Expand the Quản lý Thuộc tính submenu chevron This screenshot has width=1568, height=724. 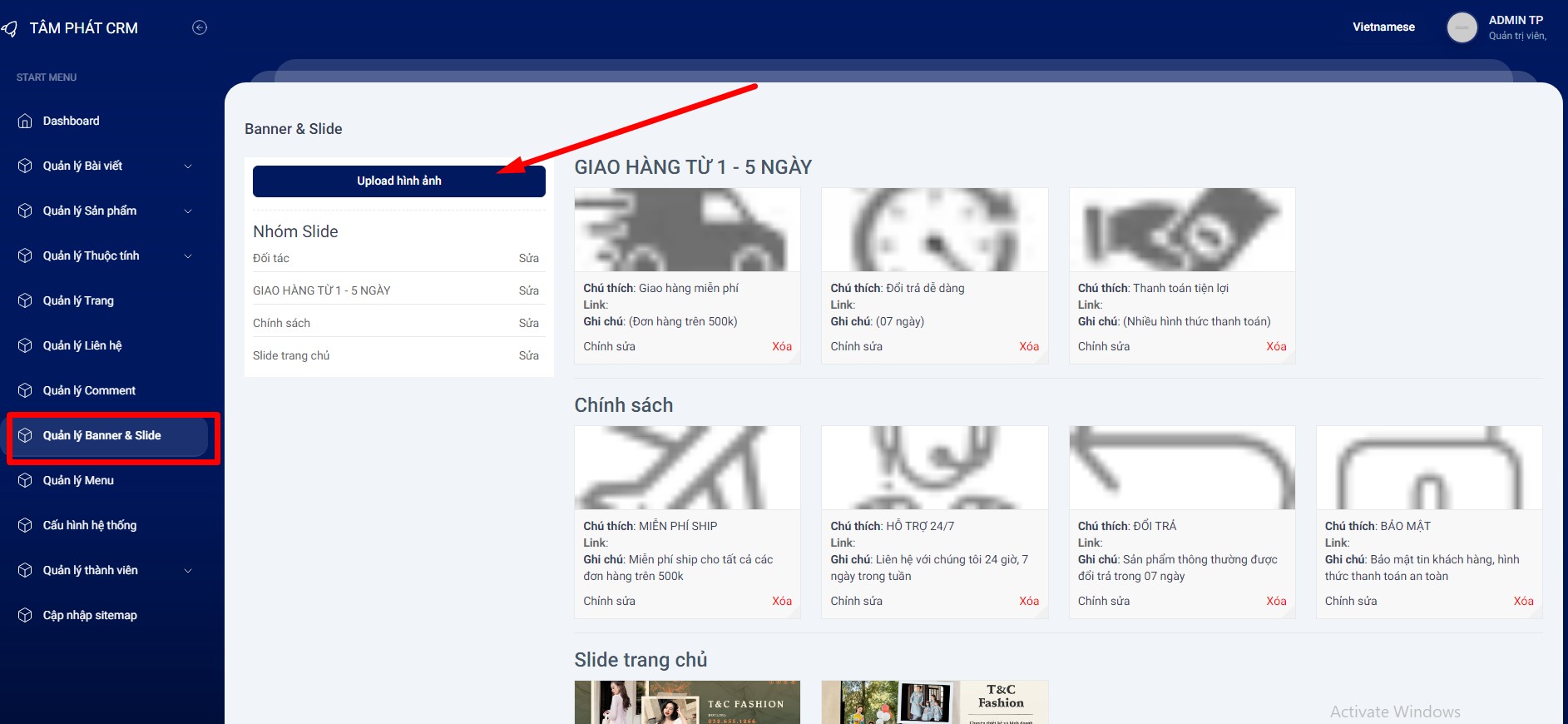[188, 256]
